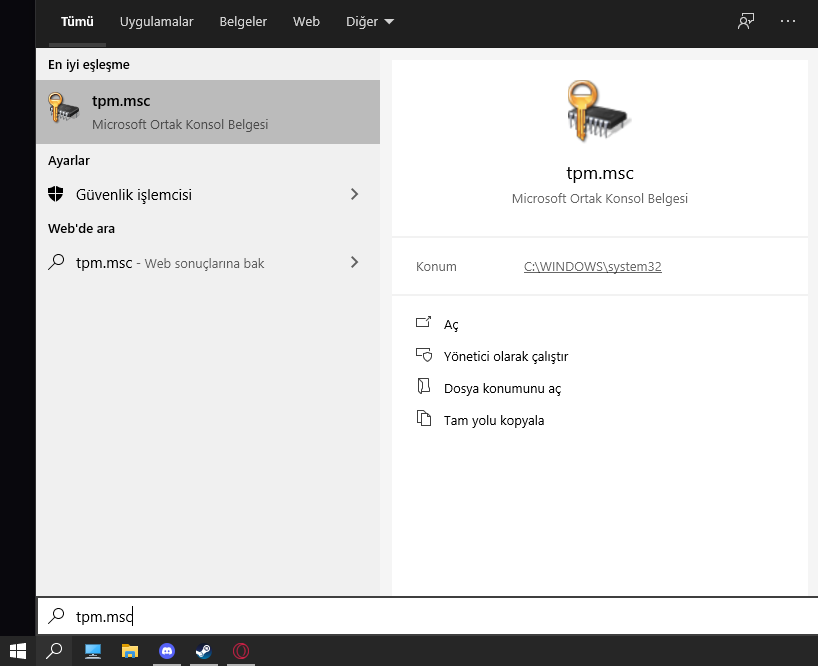Click the En iyi eşleşme heading
Image resolution: width=818 pixels, height=666 pixels.
89,65
